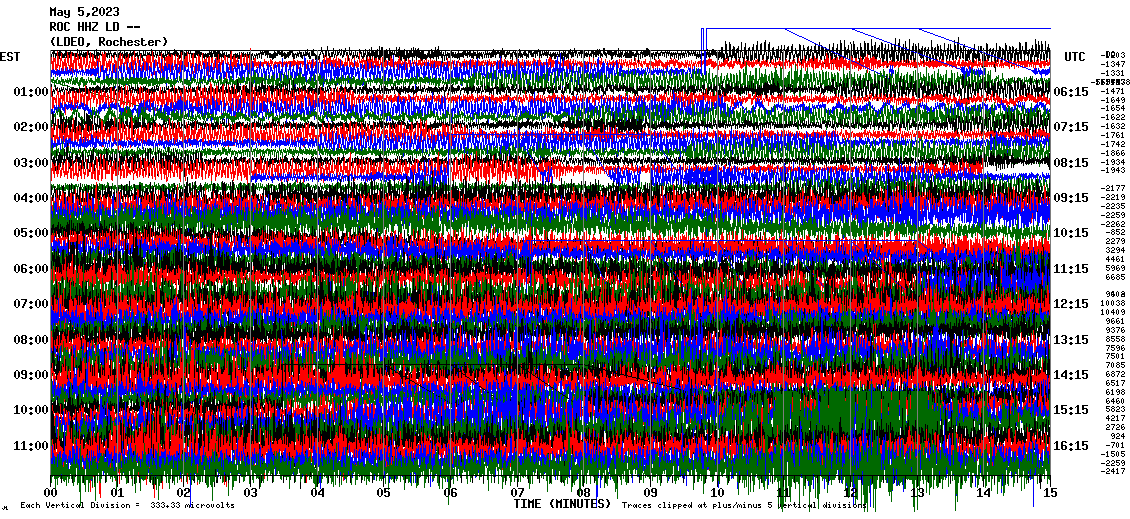This screenshot has height=519, width=1130.
Task: Click minute 15 on the time axis
Action: (x=1049, y=493)
